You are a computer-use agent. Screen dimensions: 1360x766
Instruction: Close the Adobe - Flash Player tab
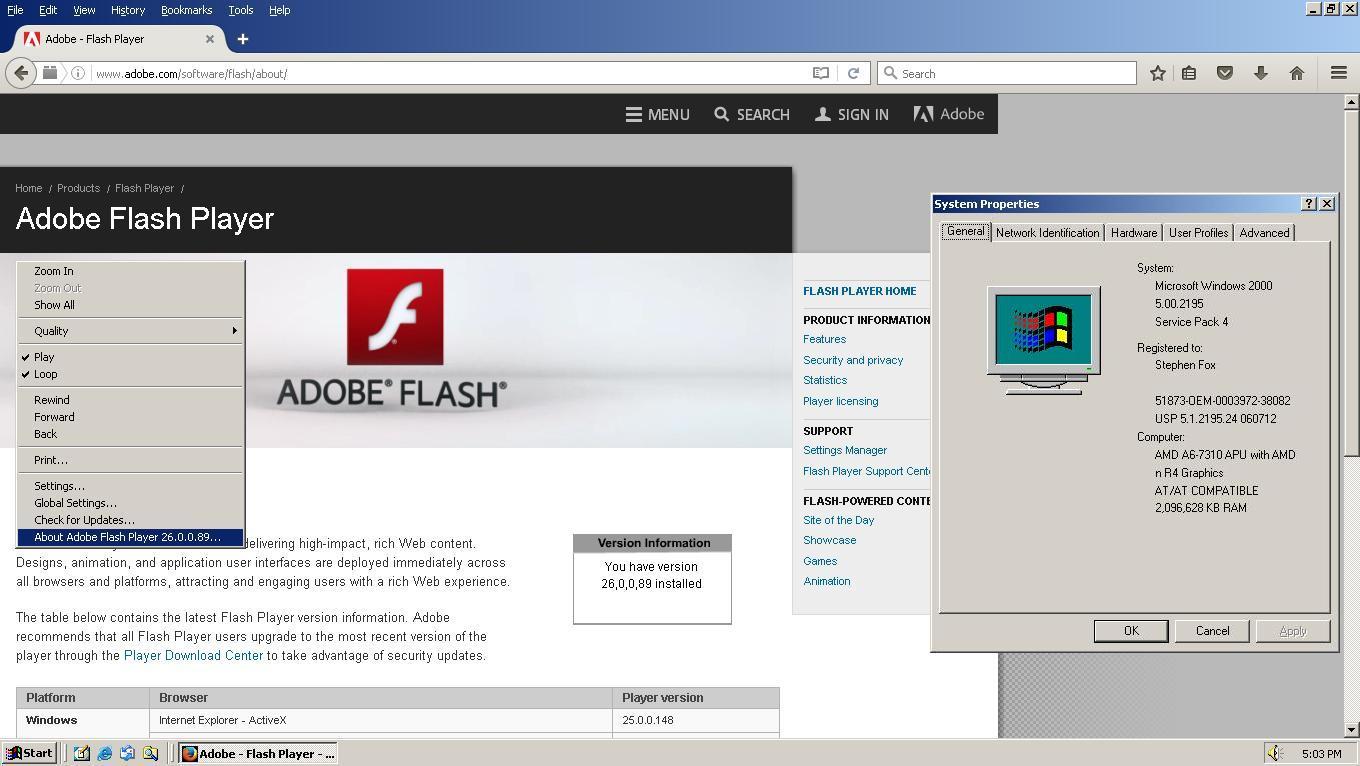coord(210,39)
